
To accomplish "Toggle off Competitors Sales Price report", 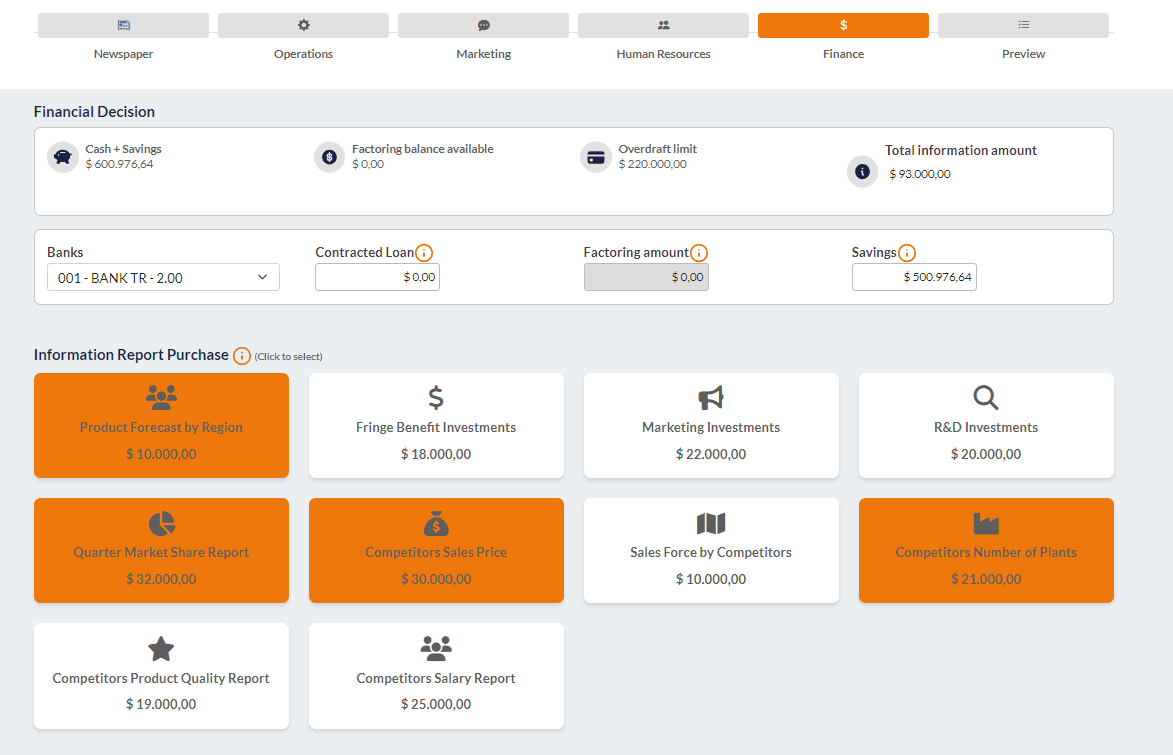I will point(436,551).
